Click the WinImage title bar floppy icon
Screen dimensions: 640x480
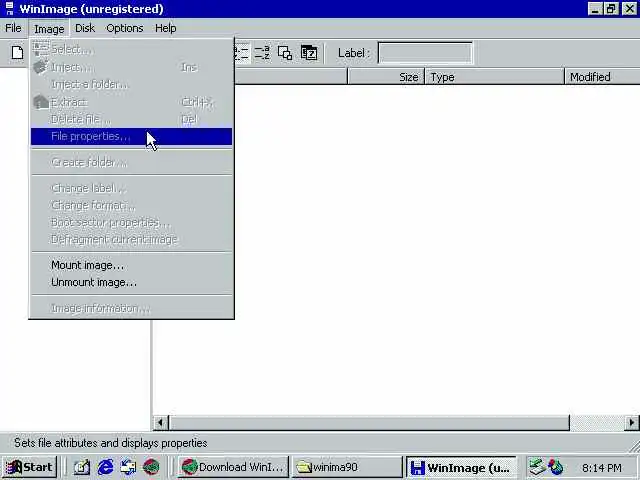[x=9, y=9]
